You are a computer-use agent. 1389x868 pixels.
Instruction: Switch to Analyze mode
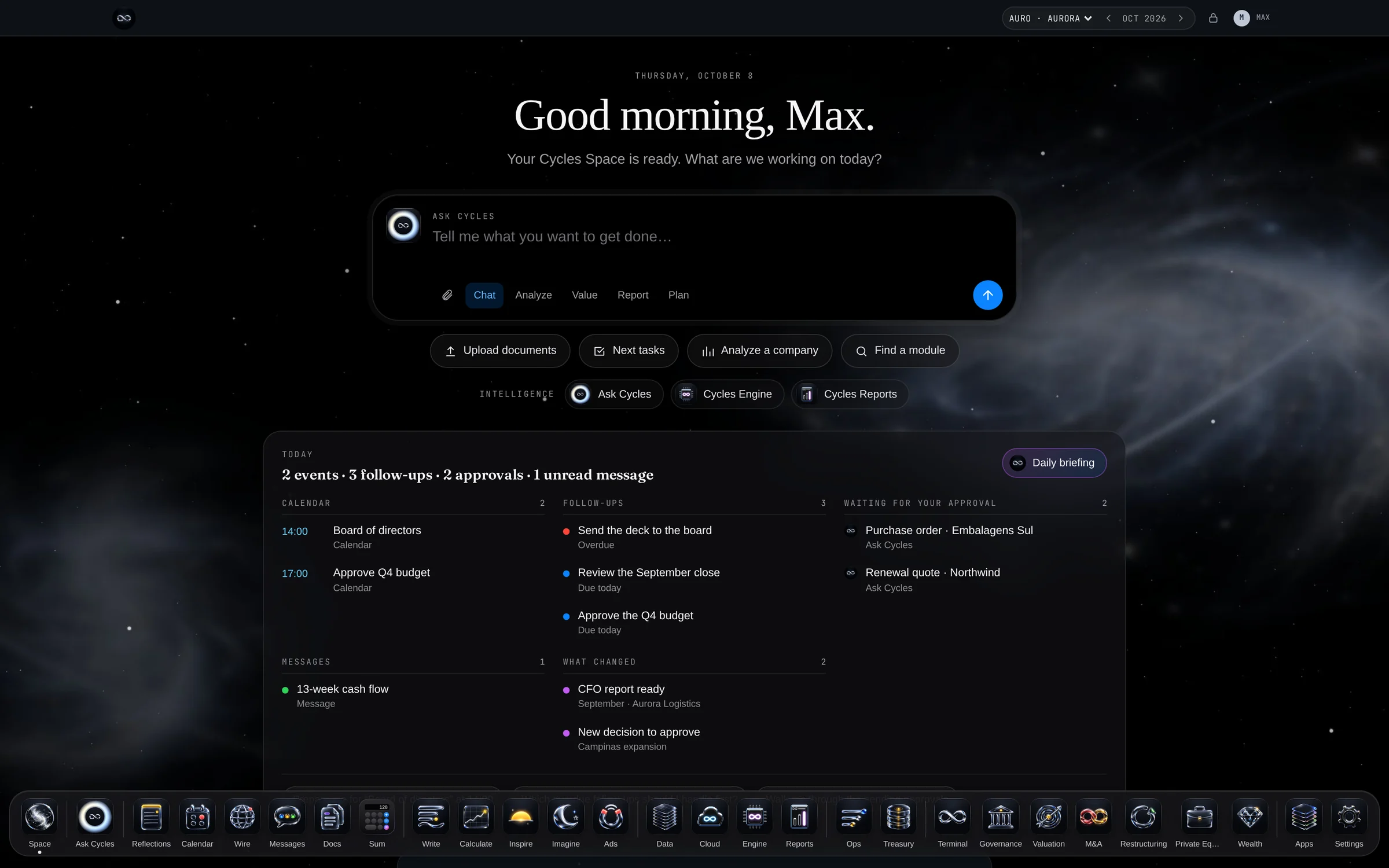pyautogui.click(x=534, y=295)
